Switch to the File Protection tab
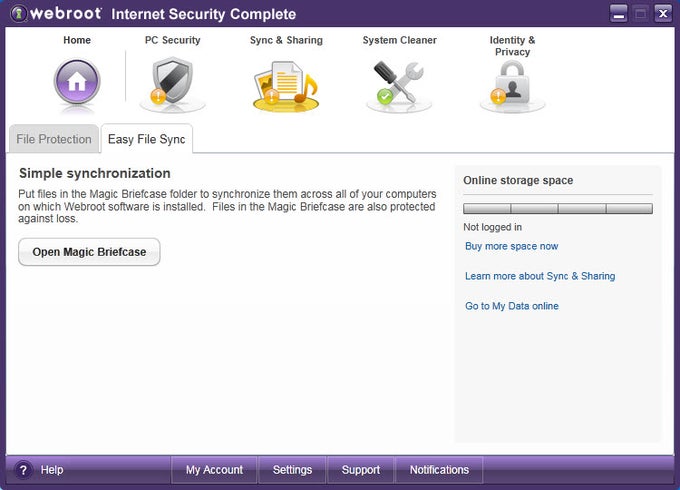 point(54,139)
